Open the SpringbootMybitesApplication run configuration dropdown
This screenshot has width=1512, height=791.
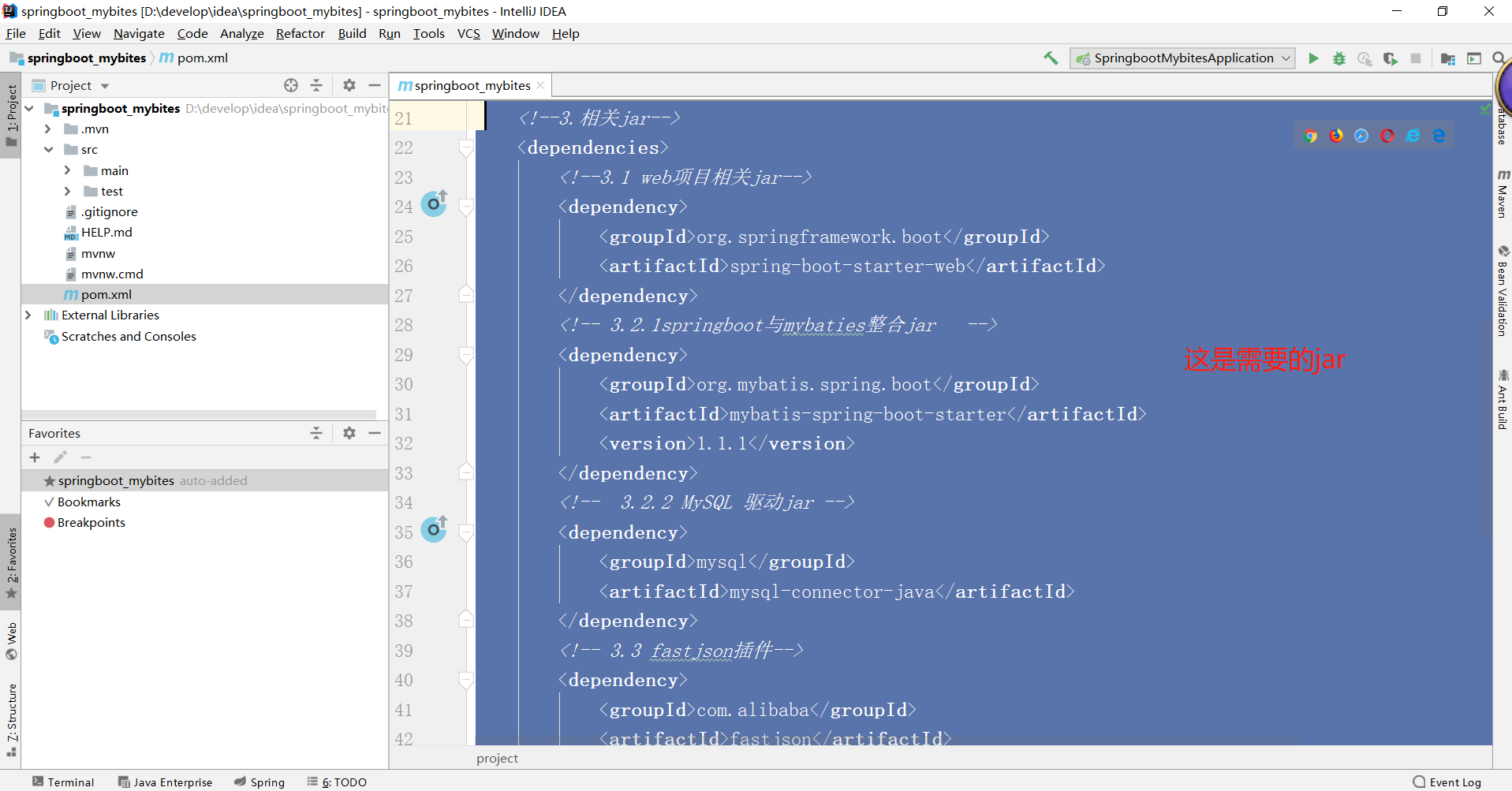coord(1182,58)
